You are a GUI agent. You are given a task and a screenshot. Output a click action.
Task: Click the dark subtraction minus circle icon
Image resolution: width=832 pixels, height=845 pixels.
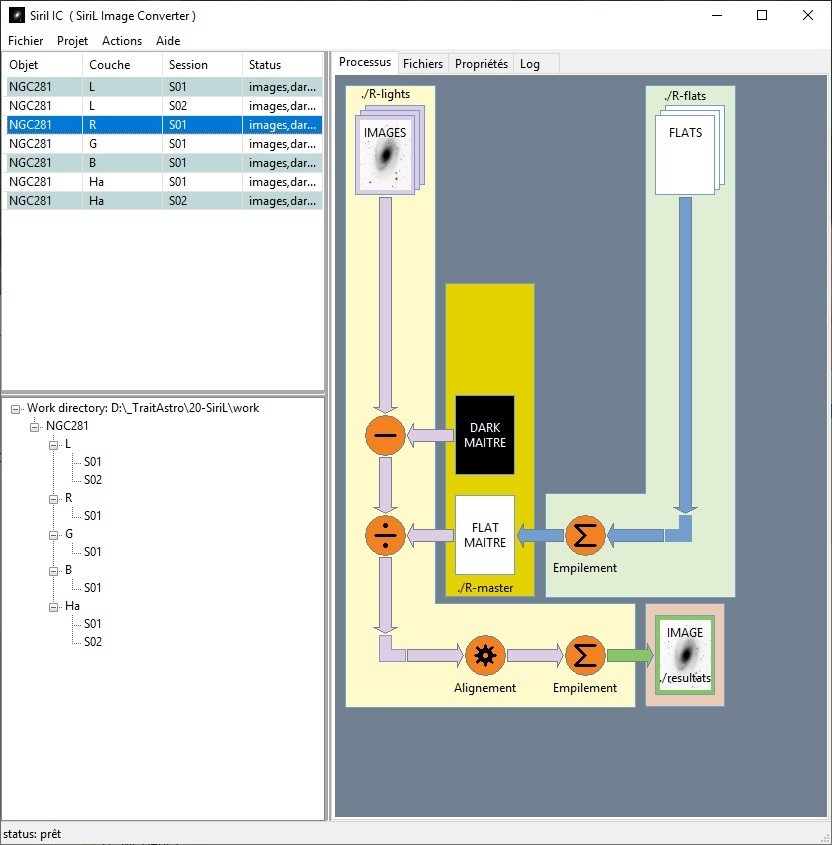[x=385, y=435]
